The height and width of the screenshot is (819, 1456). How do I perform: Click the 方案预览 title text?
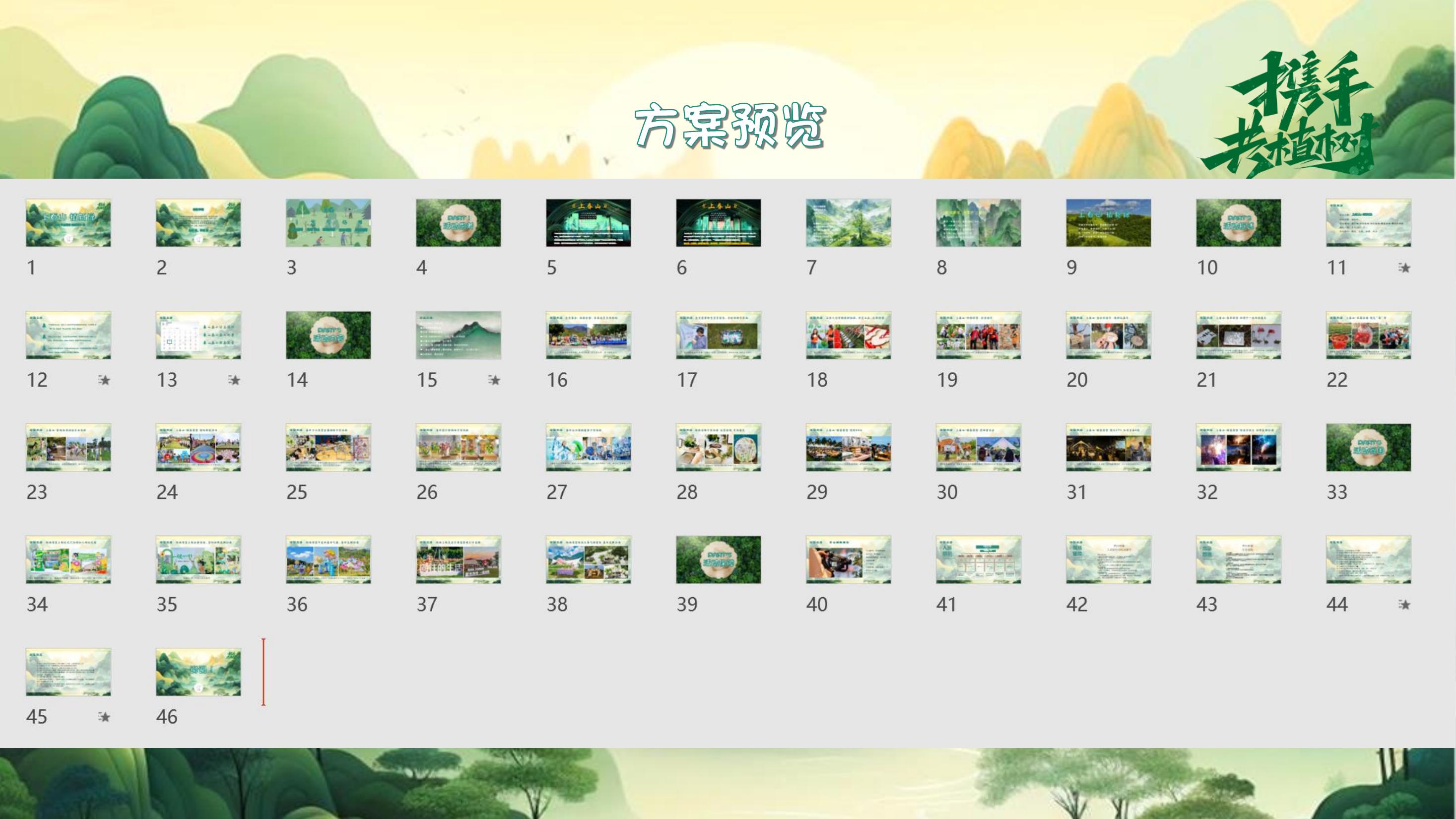click(729, 126)
